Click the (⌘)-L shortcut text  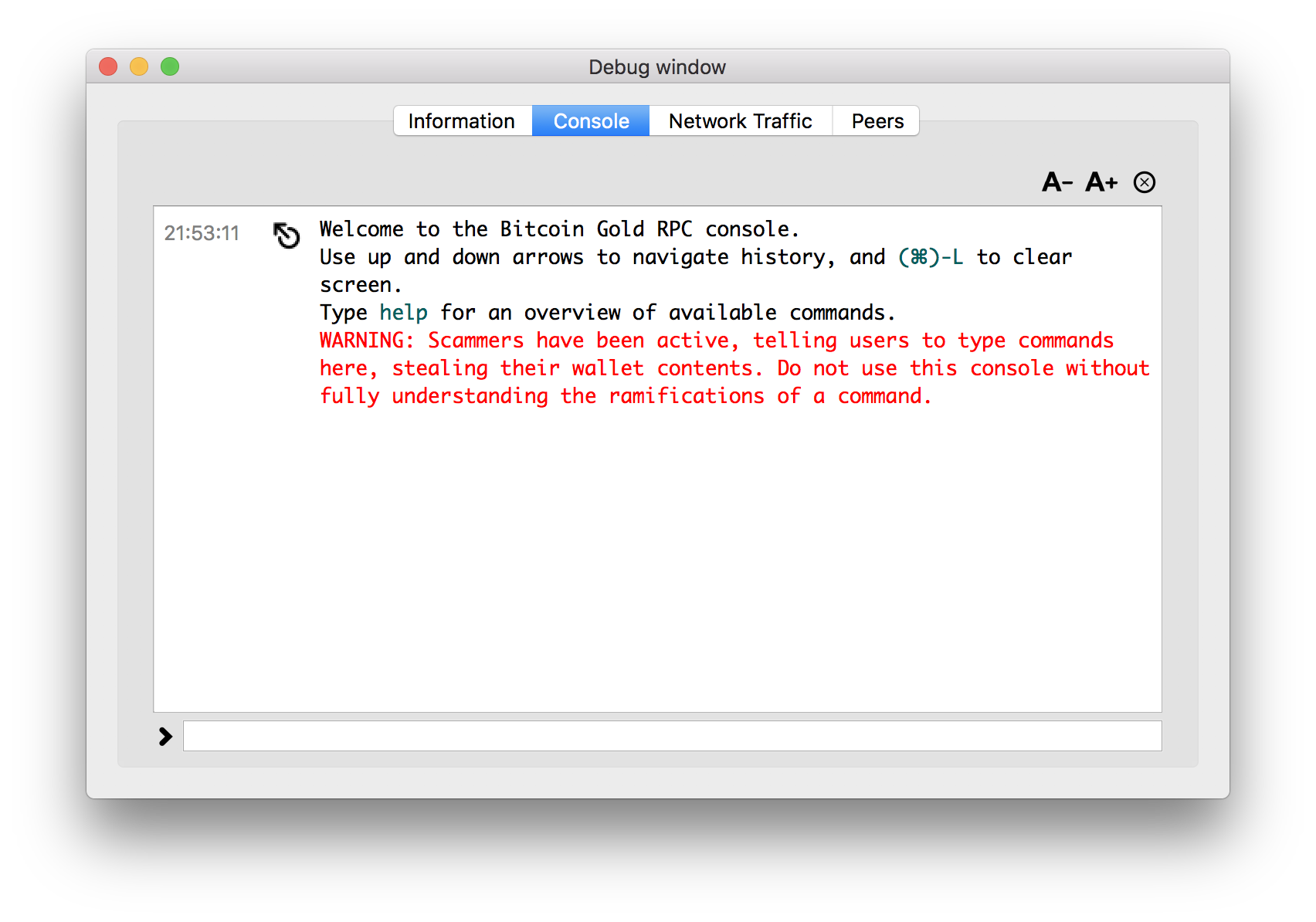(x=931, y=257)
